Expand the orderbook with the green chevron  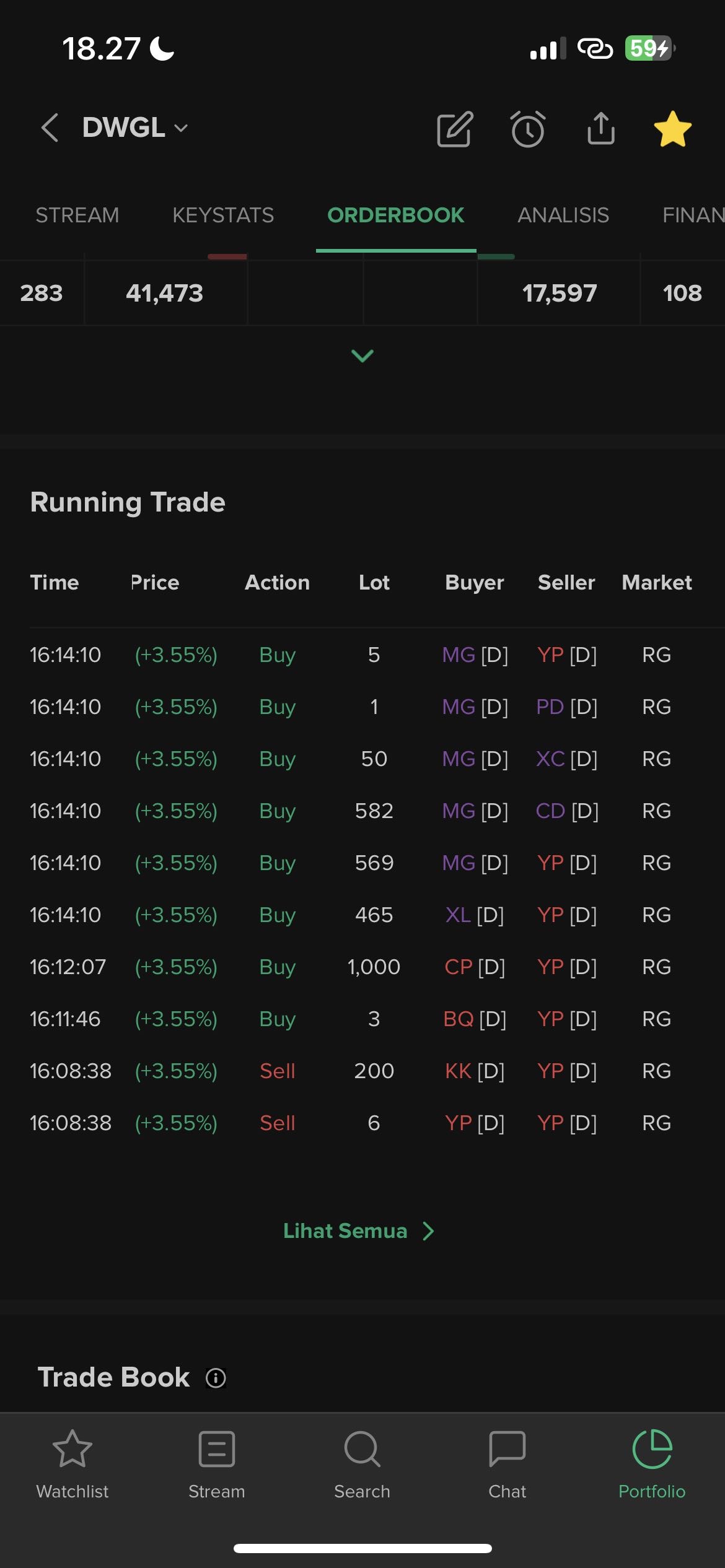362,355
